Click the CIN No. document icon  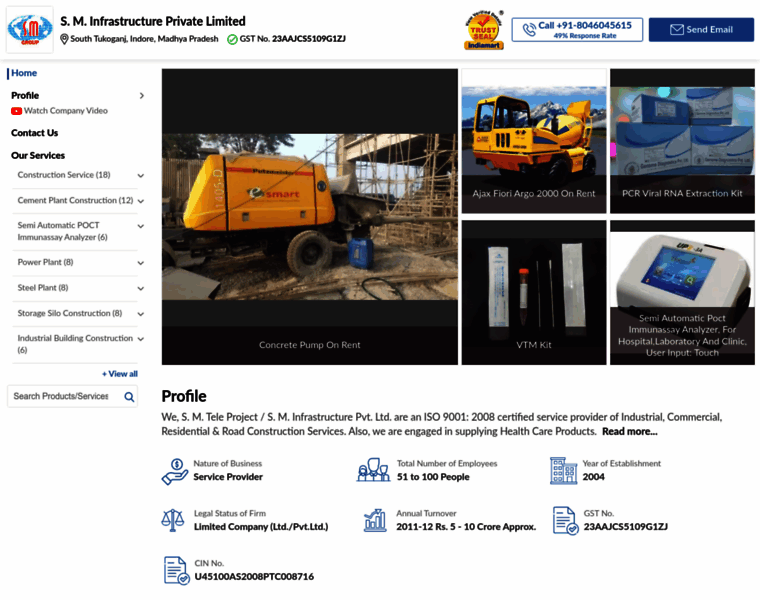176,570
